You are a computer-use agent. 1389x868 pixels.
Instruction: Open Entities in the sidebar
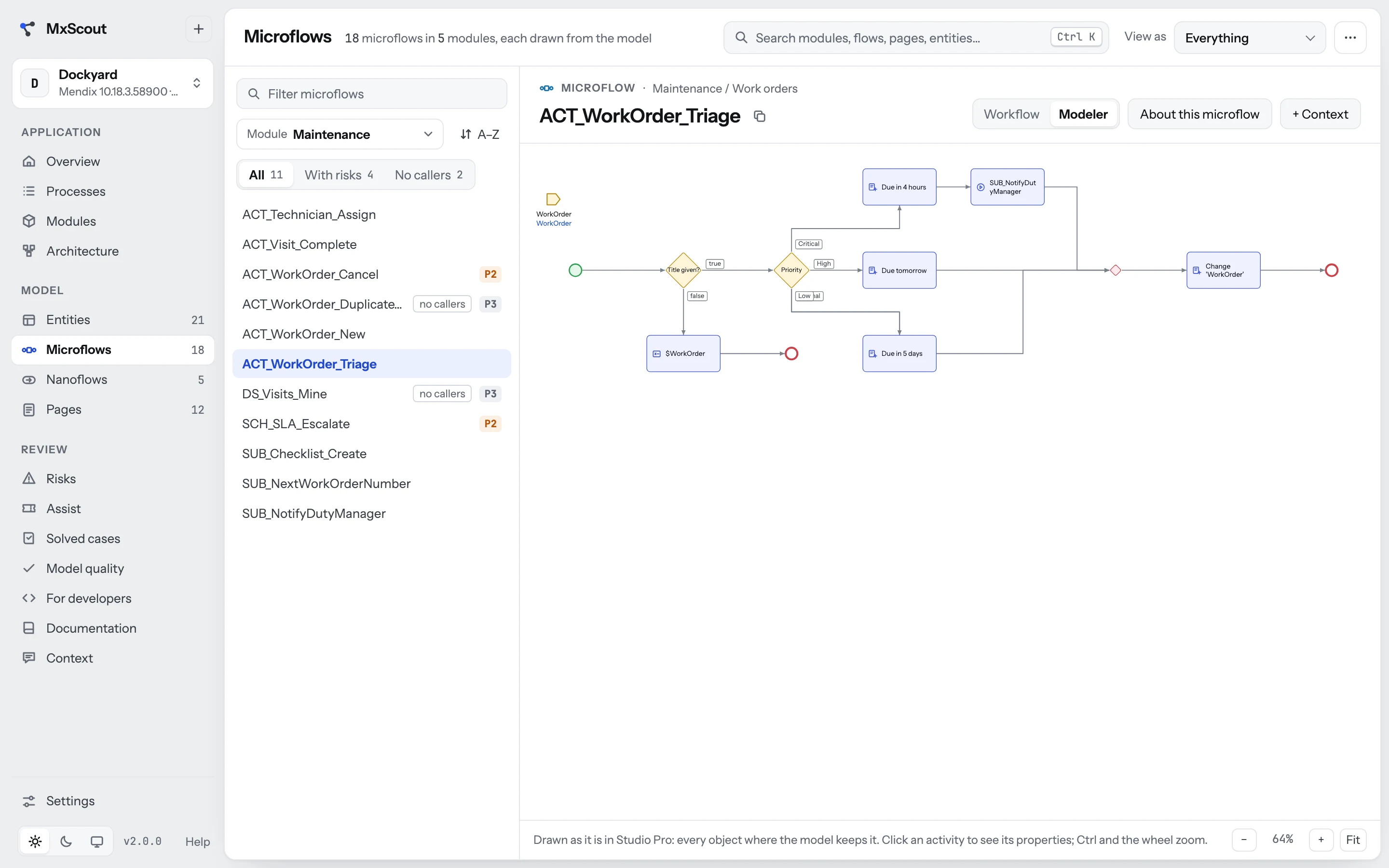click(x=112, y=320)
